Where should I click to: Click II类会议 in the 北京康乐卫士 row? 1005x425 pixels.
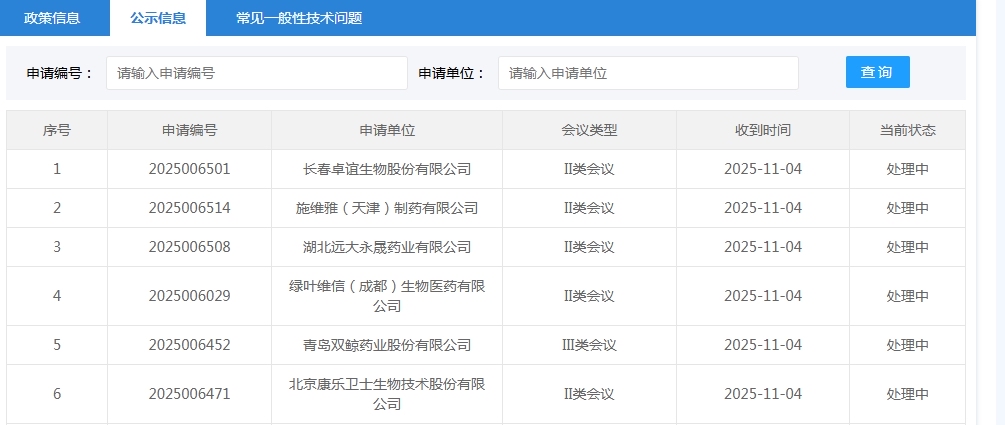pos(590,394)
